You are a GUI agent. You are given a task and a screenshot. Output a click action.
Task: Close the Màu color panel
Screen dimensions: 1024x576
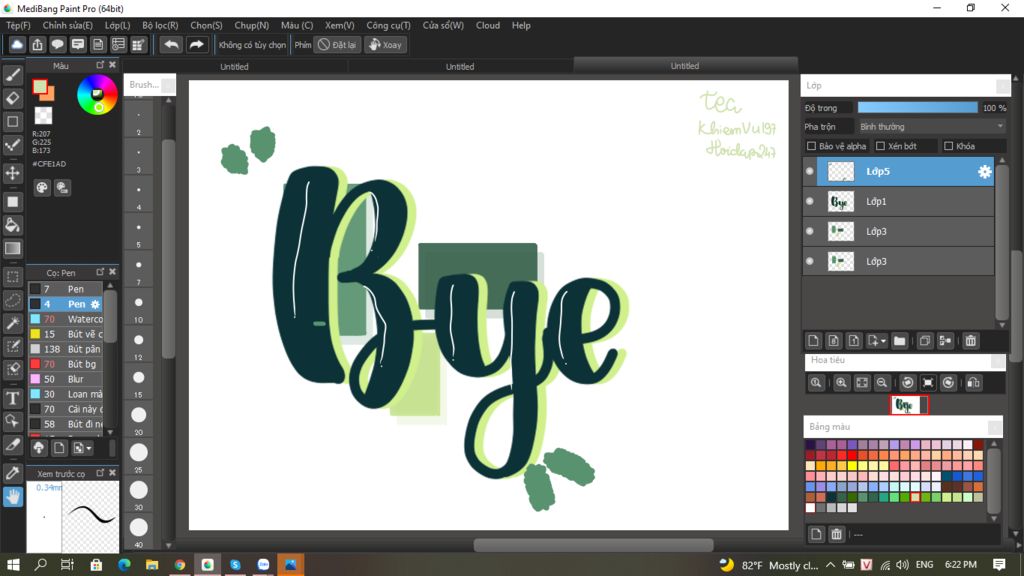click(112, 65)
